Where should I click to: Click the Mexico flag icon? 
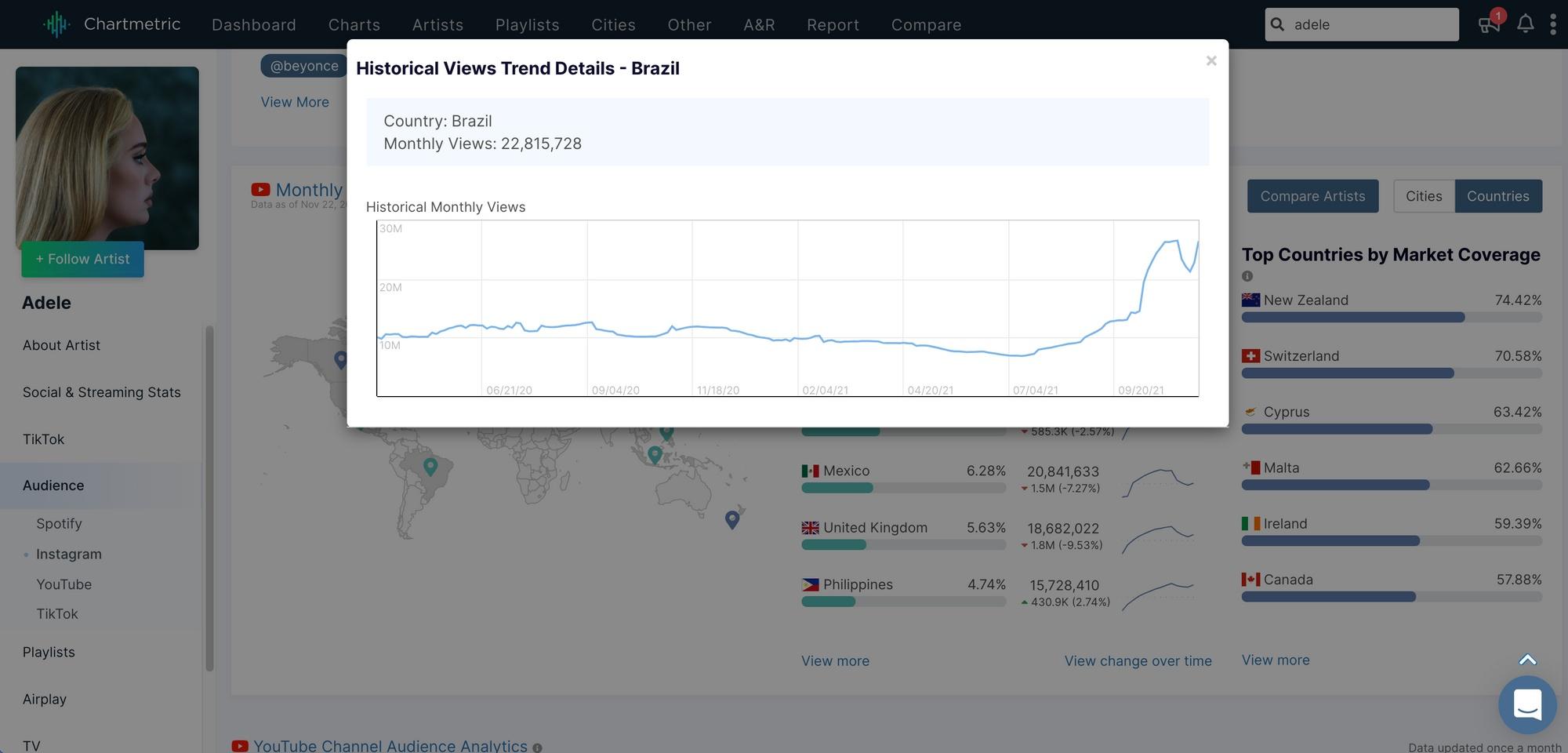[810, 471]
